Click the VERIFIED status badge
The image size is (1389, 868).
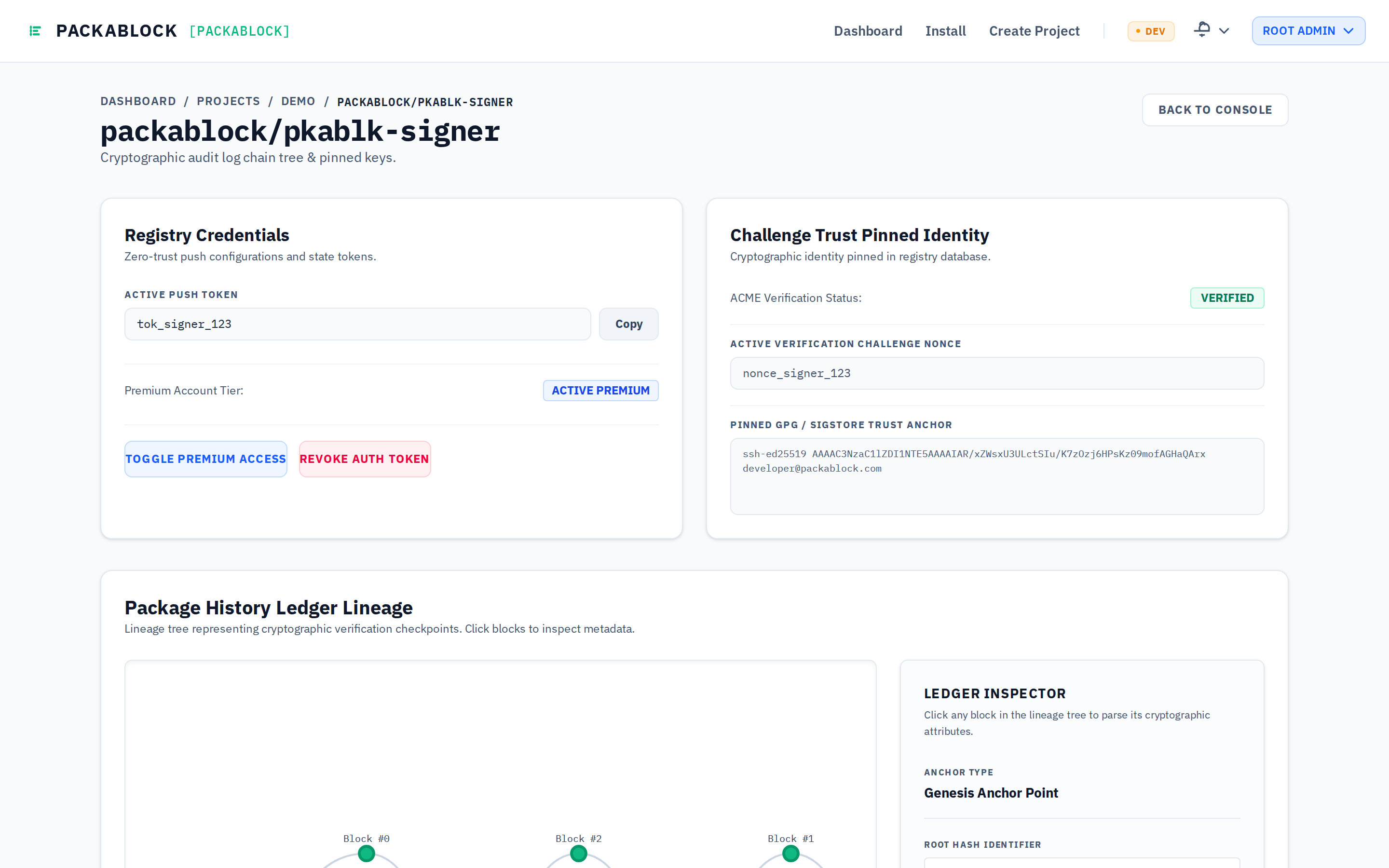coord(1226,298)
